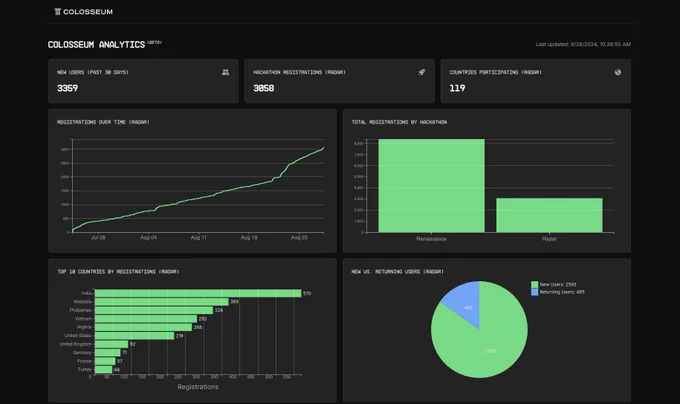Click the Philippines bar showing 326
The height and width of the screenshot is (404, 680).
click(x=154, y=310)
